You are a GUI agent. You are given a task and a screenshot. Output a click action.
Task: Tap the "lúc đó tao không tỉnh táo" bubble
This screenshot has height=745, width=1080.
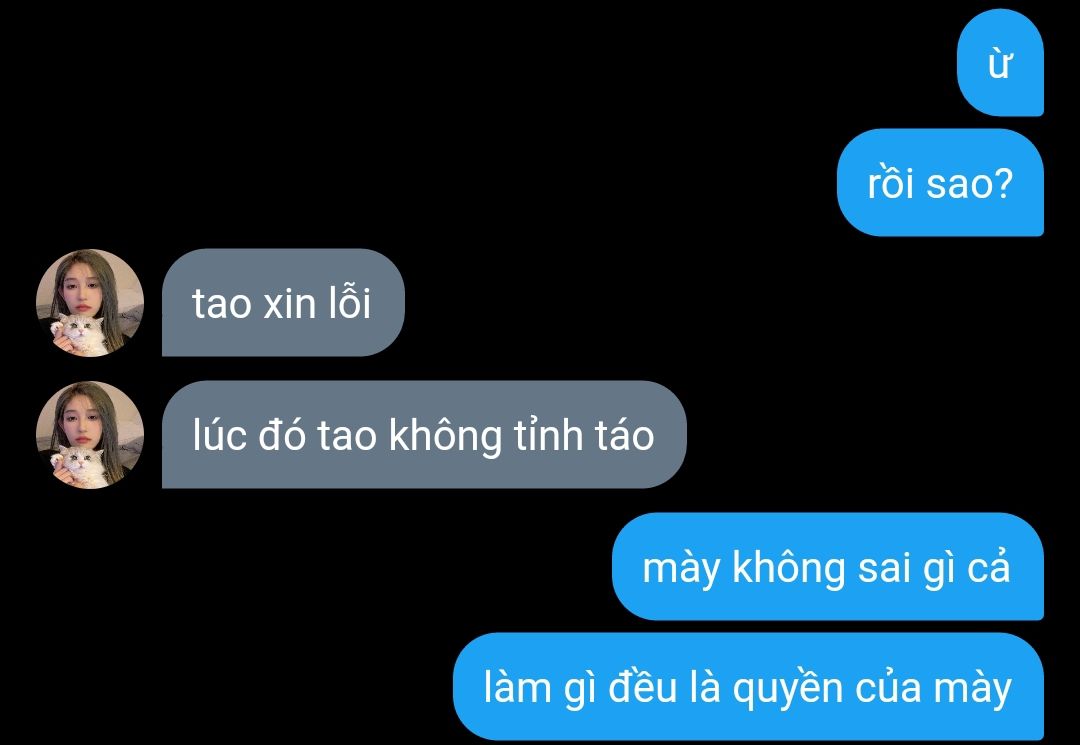[x=424, y=435]
